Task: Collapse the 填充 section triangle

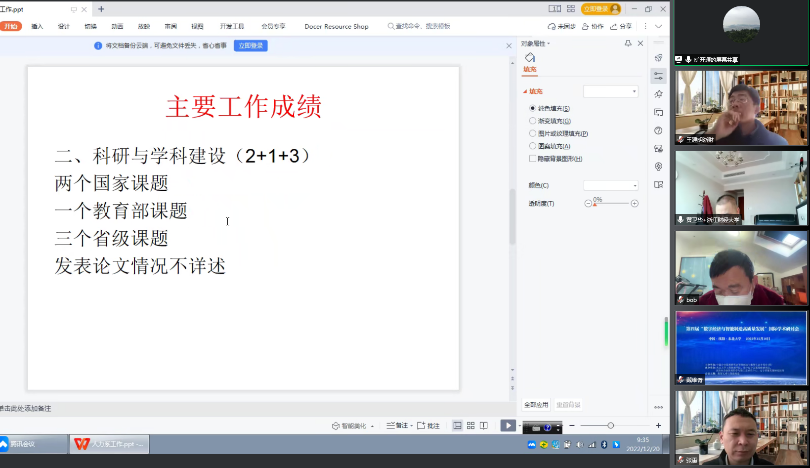Action: 525,91
